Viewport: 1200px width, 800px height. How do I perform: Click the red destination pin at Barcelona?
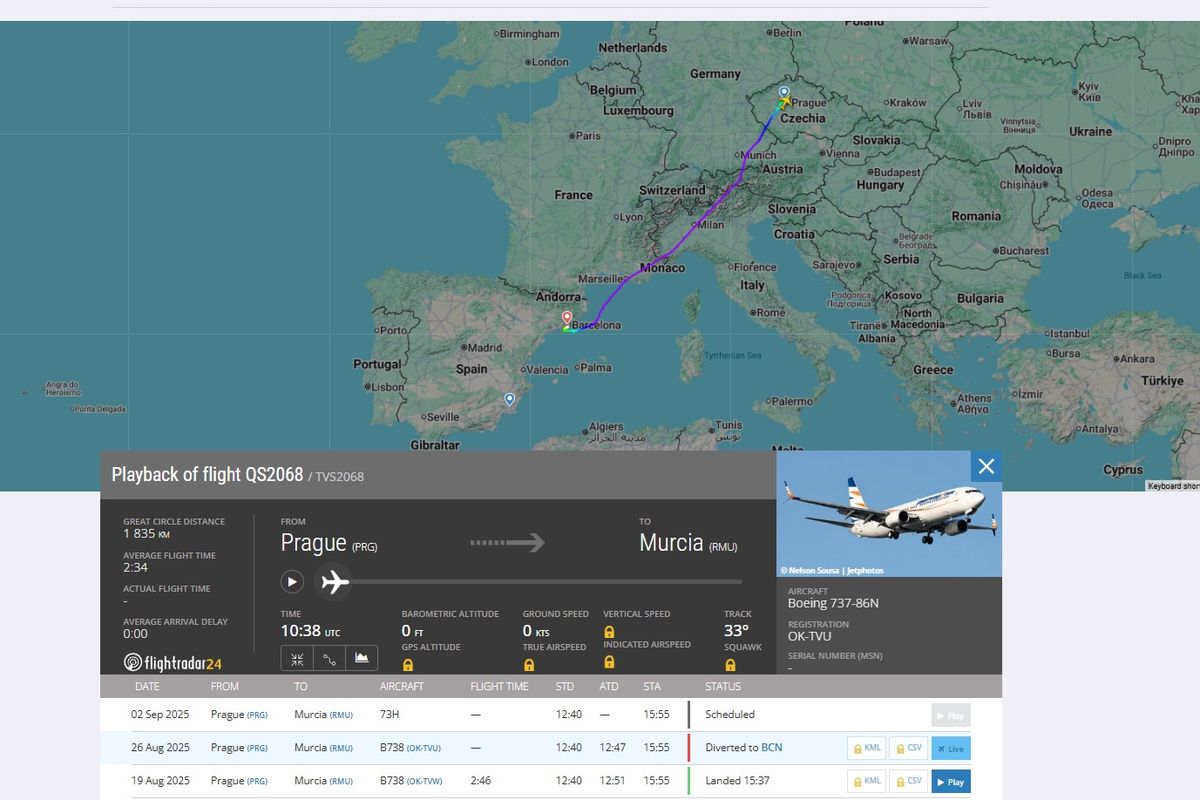point(567,320)
